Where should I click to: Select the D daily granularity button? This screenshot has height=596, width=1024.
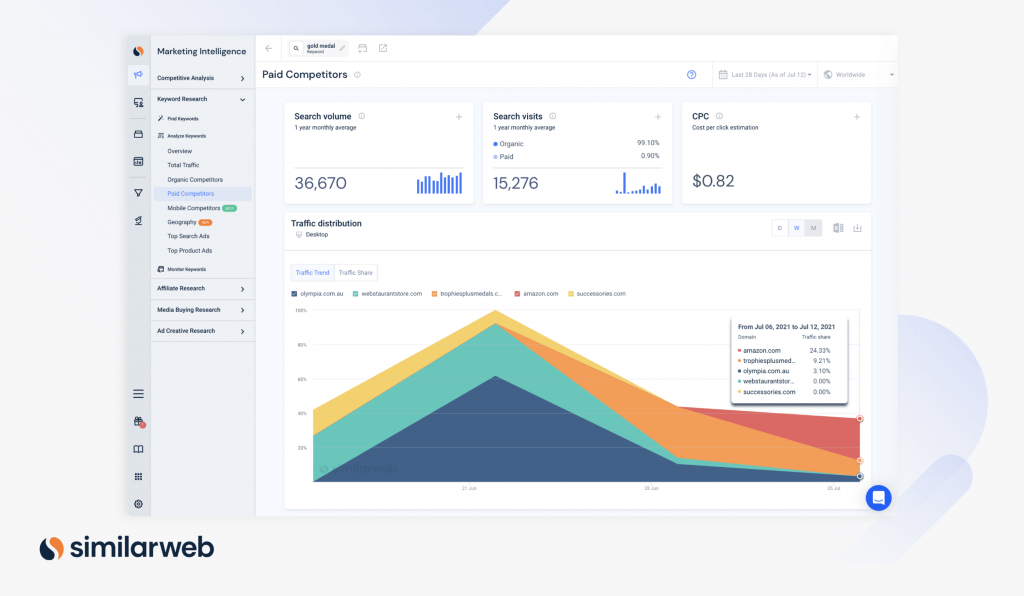pos(779,228)
